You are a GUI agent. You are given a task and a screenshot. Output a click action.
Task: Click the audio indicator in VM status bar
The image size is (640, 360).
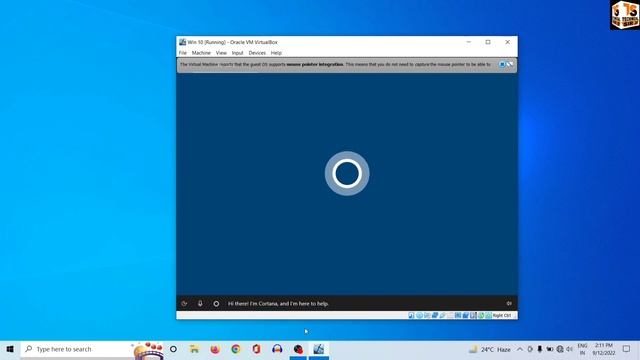(x=427, y=316)
